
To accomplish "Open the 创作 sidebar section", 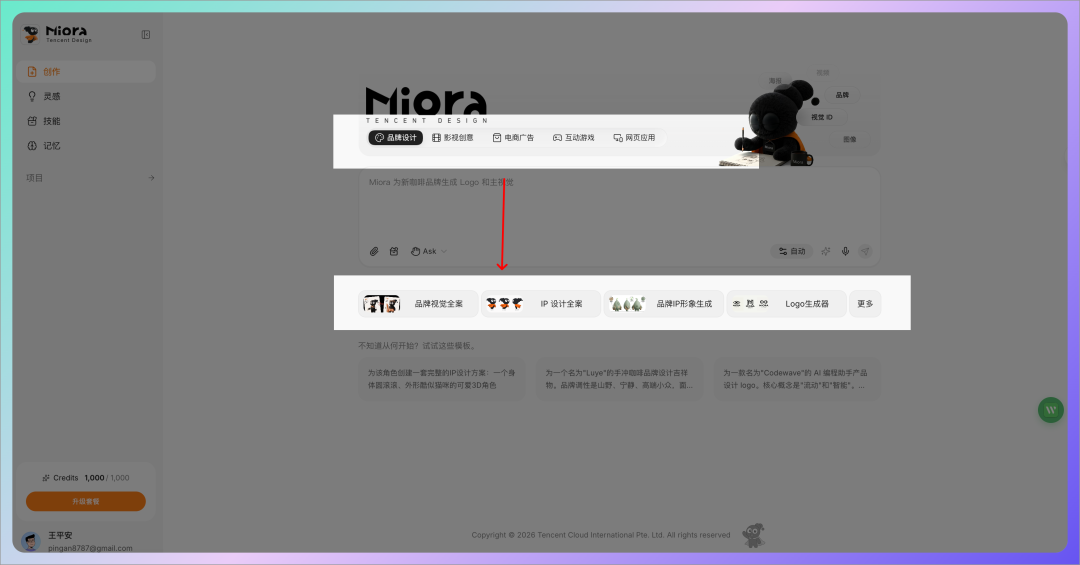I will 86,72.
